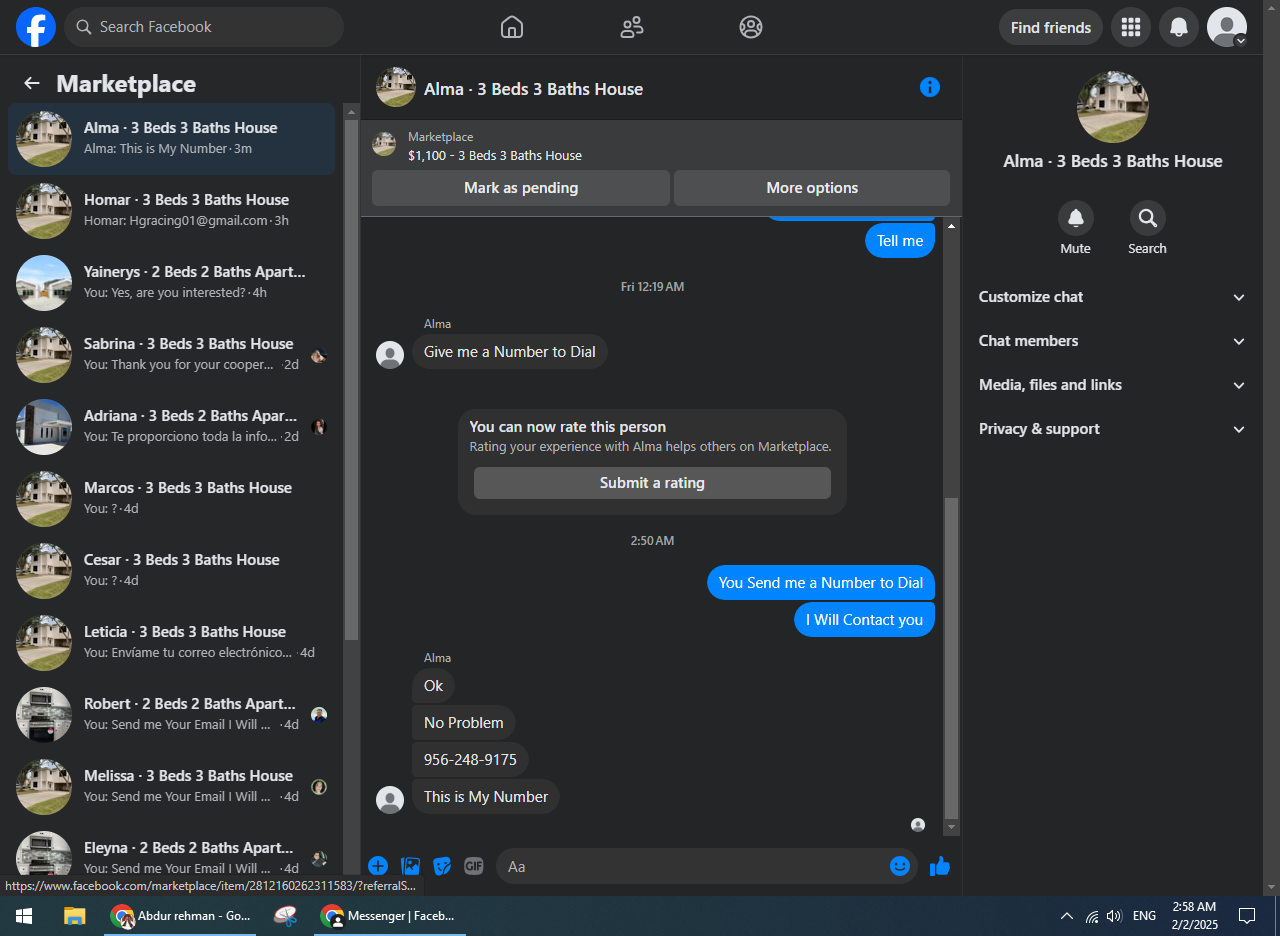Click More options button

(812, 188)
